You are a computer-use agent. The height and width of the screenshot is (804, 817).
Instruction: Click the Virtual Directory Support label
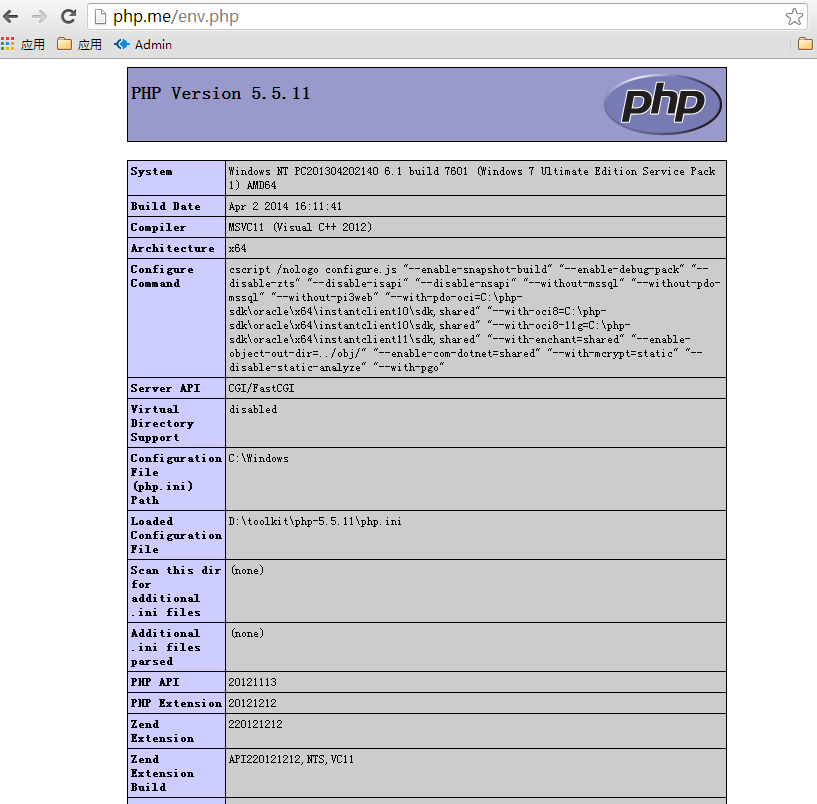162,423
